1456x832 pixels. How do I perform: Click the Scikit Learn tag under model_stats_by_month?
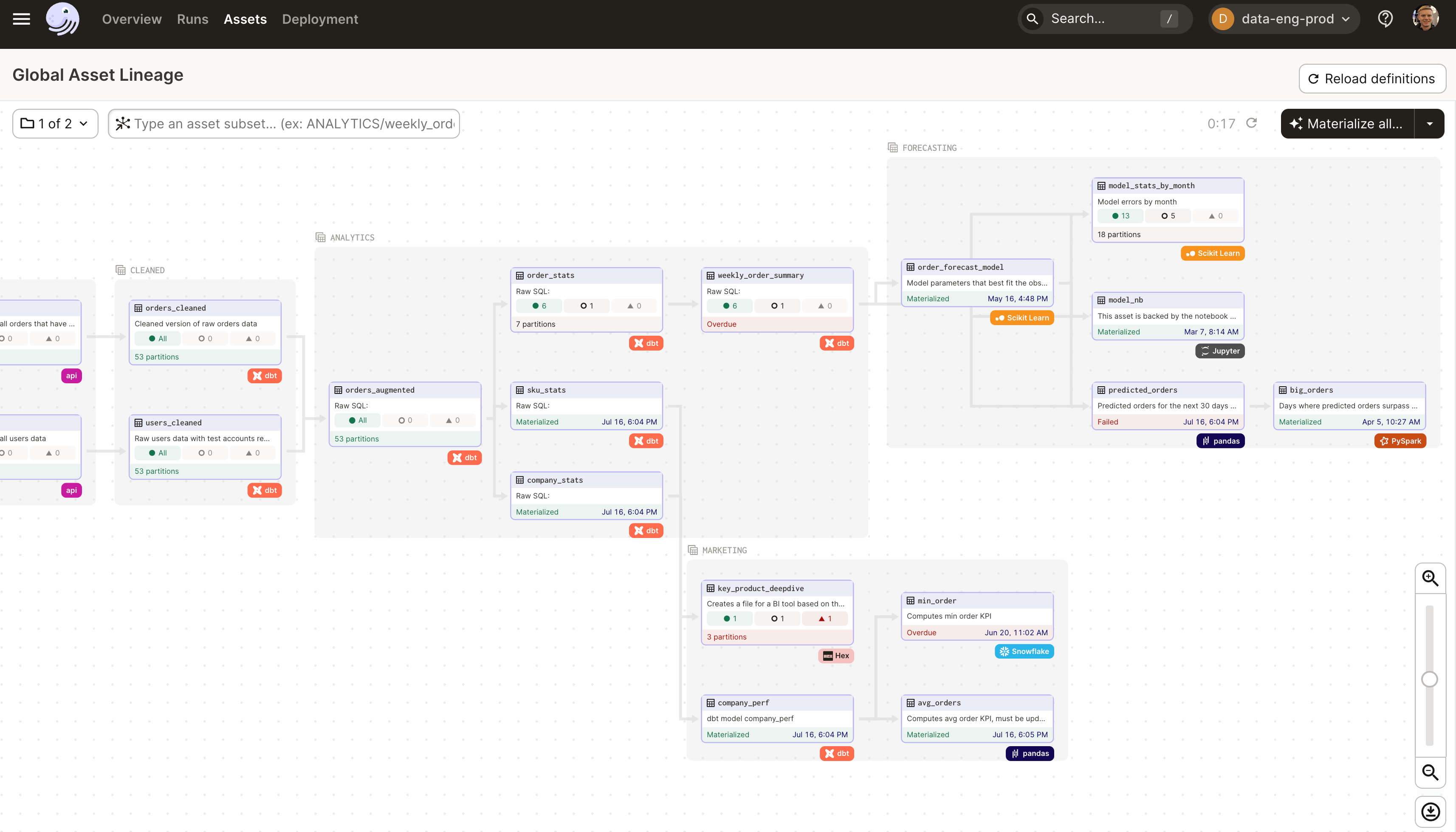click(1213, 254)
